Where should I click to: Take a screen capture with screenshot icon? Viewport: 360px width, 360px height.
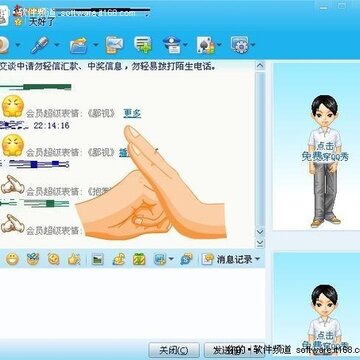coord(160,259)
